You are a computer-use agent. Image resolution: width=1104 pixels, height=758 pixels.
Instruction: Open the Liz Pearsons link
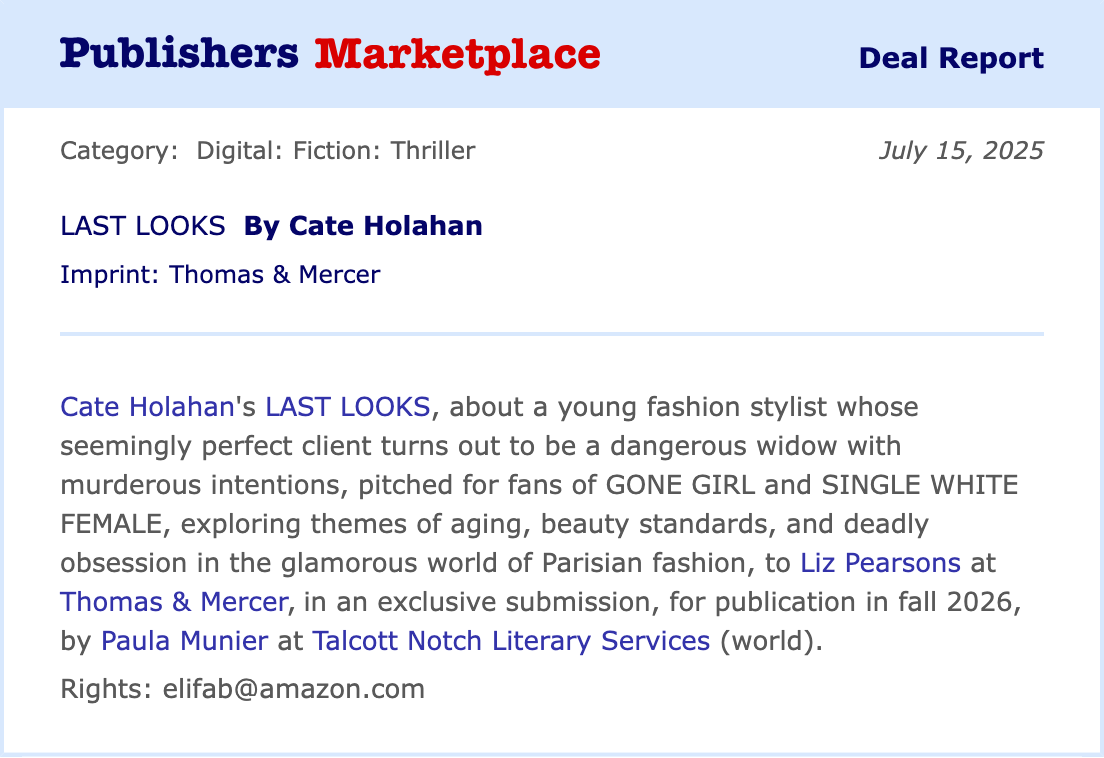[880, 563]
